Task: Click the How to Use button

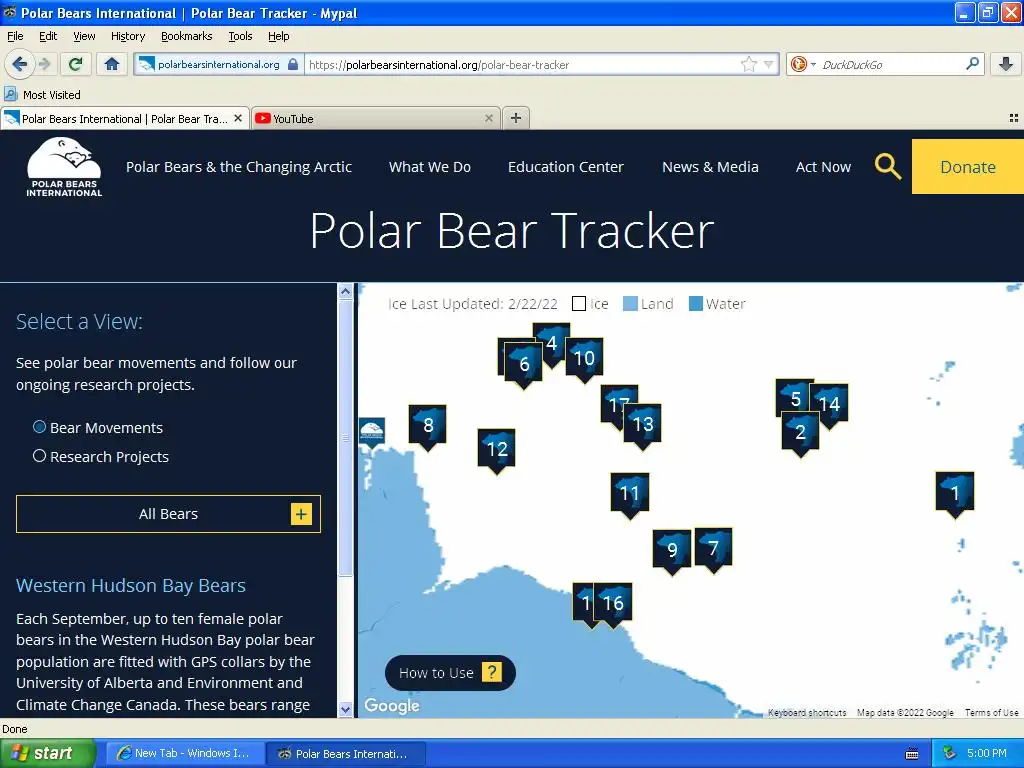Action: (x=451, y=673)
